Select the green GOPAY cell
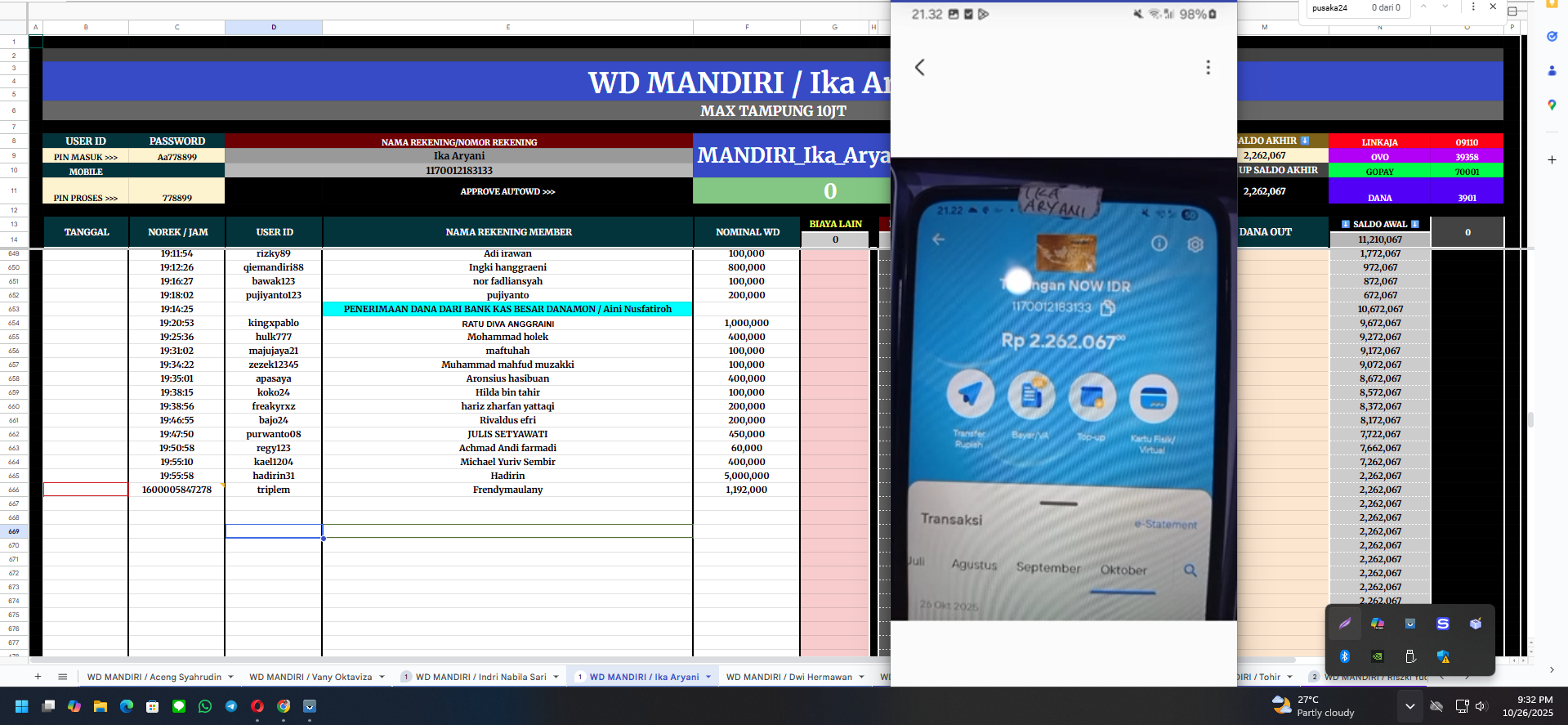 (x=1379, y=171)
